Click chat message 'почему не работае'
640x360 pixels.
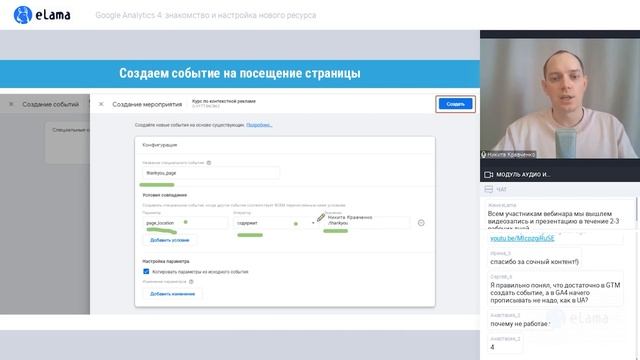coord(519,324)
